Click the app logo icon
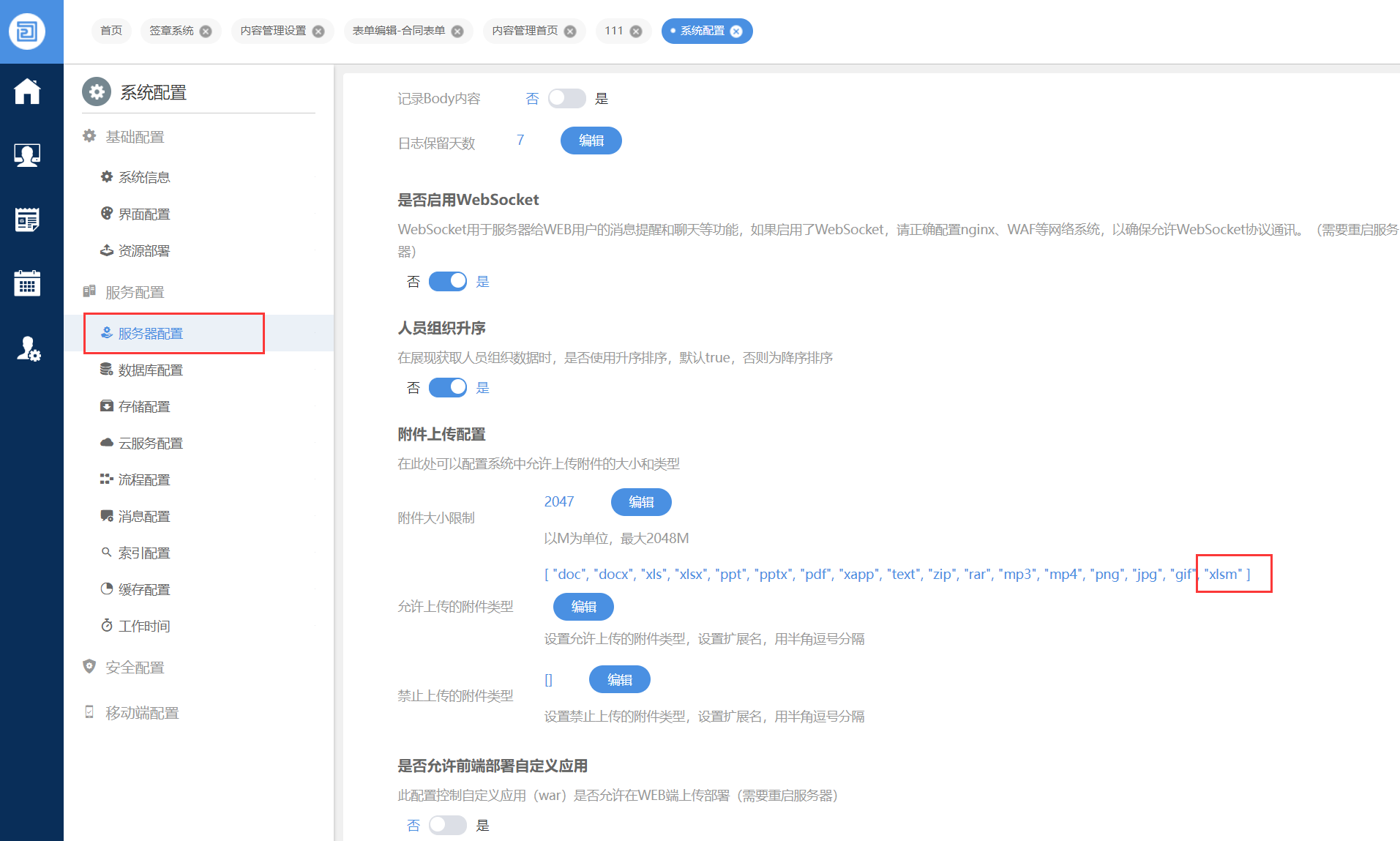This screenshot has height=841, width=1400. 27,31
